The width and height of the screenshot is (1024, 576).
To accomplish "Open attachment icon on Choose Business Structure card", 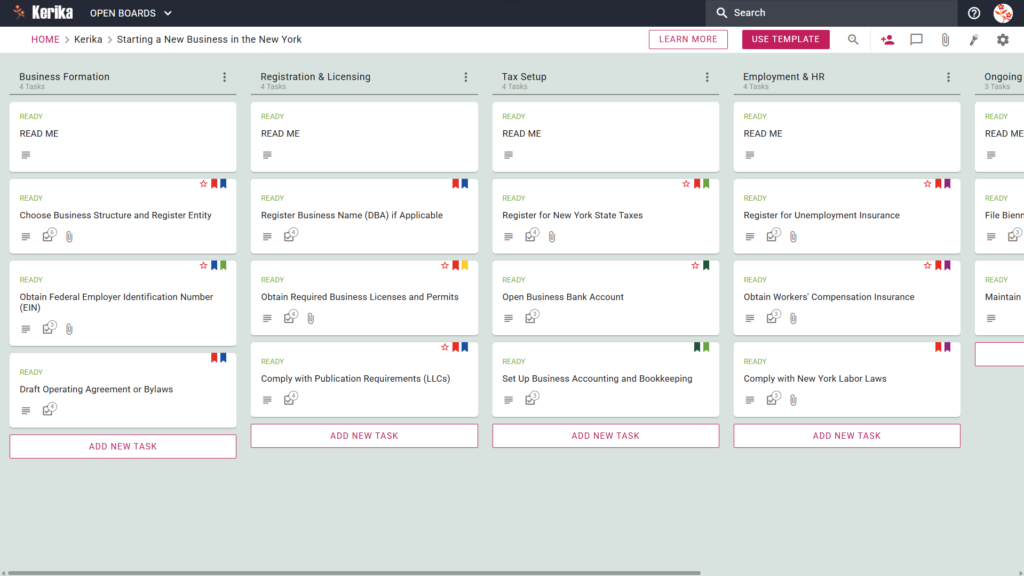I will click(x=69, y=236).
